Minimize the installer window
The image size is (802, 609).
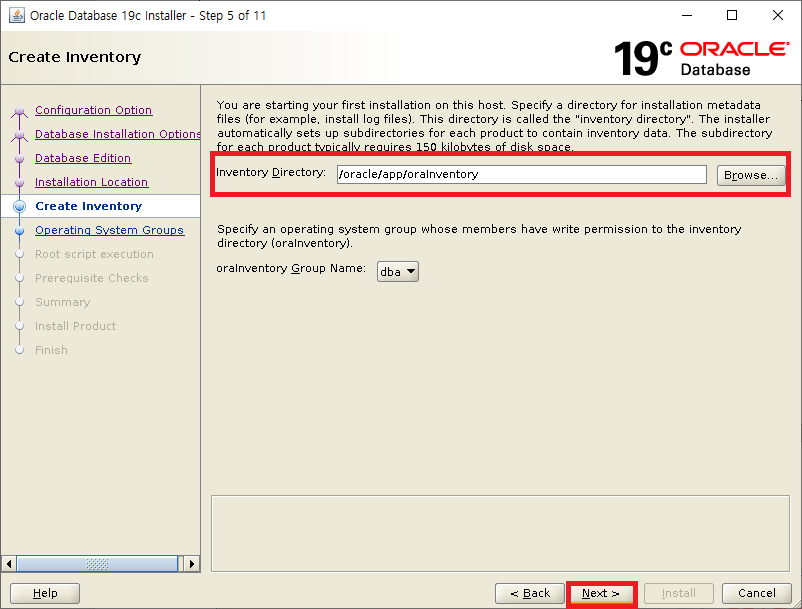tap(687, 15)
